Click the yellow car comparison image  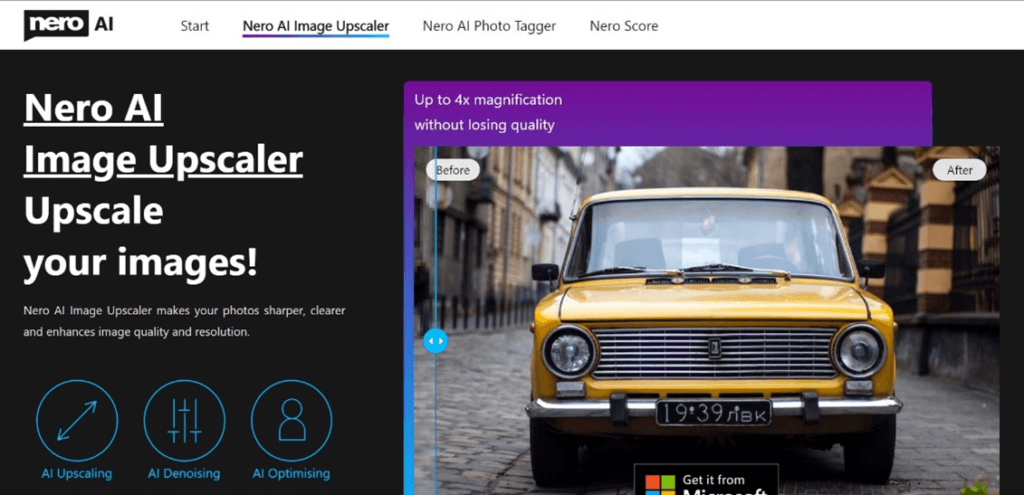coord(707,320)
